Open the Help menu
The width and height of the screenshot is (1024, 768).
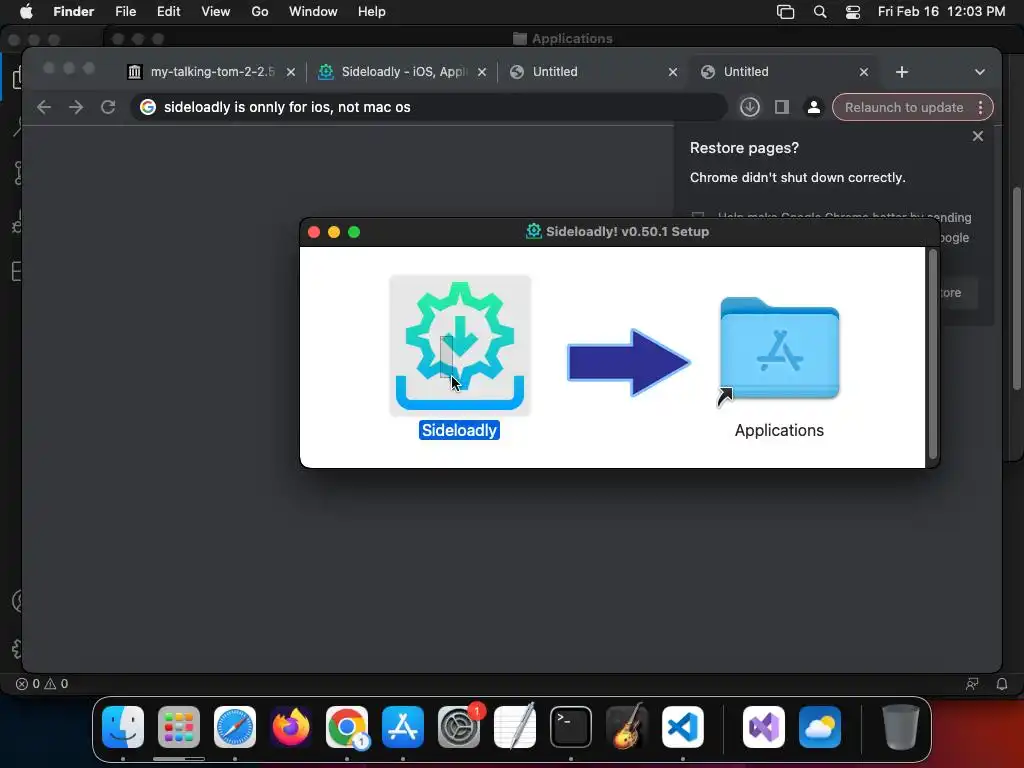tap(372, 12)
